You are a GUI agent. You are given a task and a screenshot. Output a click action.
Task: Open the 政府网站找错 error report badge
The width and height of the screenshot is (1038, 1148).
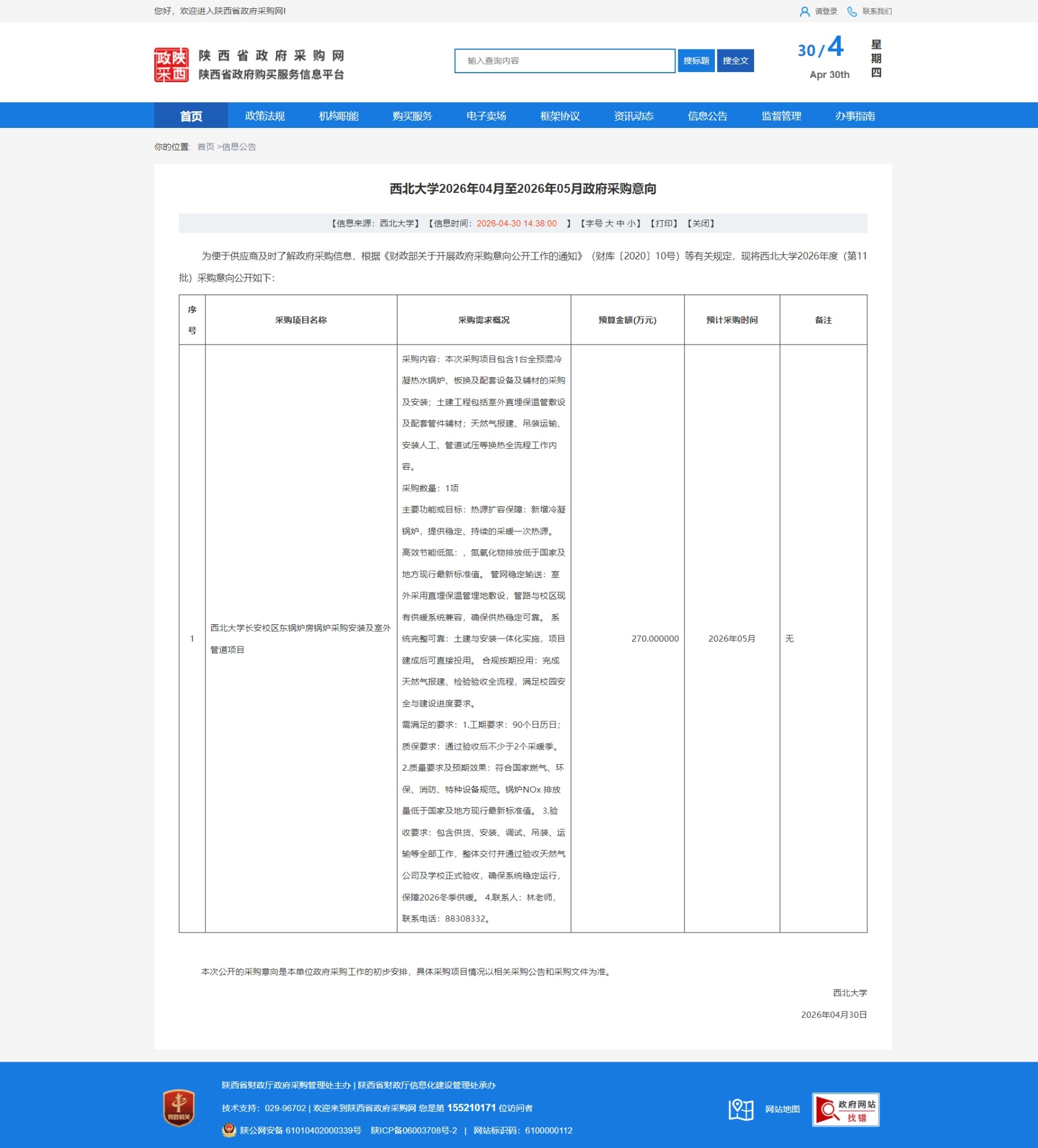(x=845, y=1110)
